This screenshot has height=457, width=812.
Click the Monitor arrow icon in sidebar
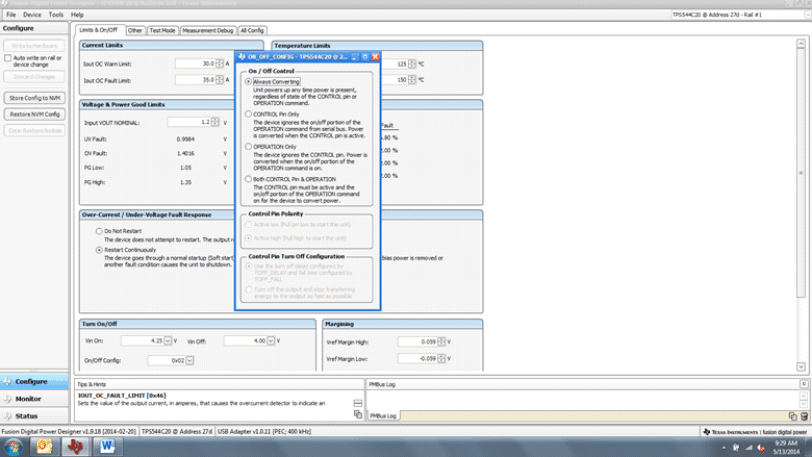7,399
